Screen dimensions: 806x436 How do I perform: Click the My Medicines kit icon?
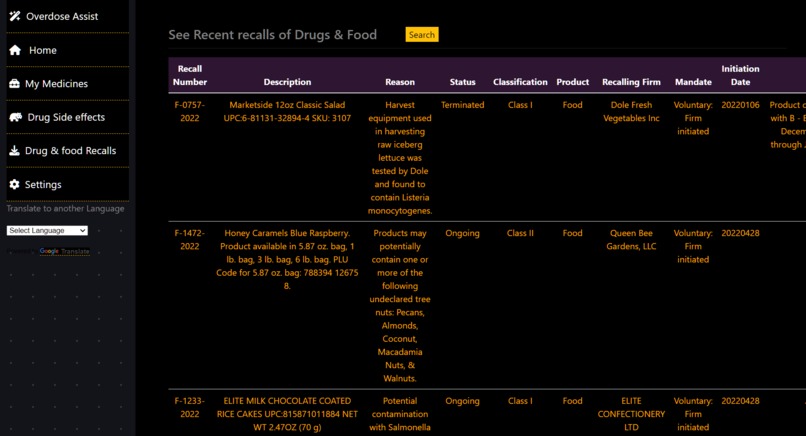(x=14, y=83)
